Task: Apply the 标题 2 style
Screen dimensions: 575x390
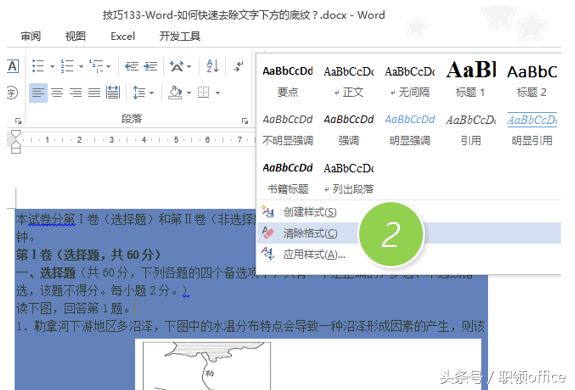Action: click(x=532, y=81)
